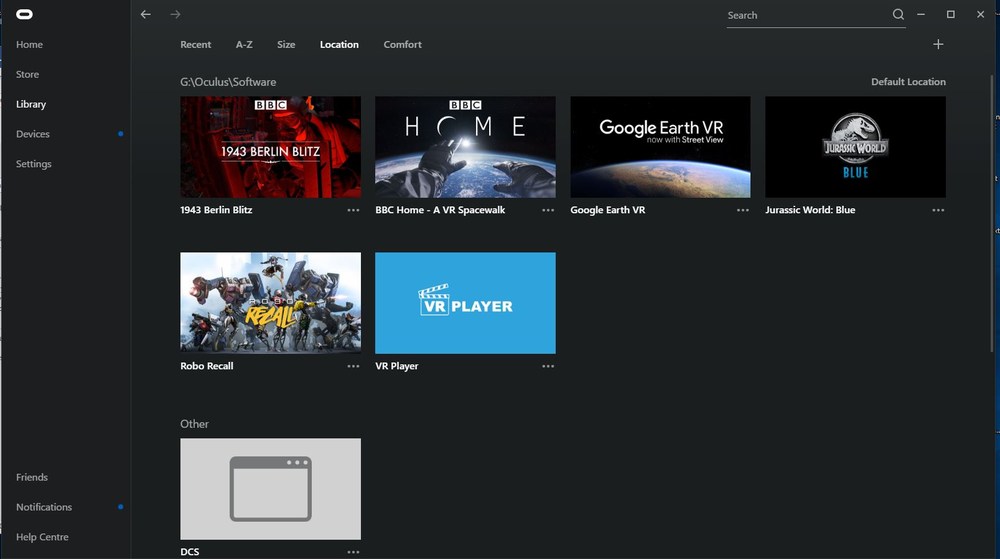Open options menu for Jurassic World: Blue
The width and height of the screenshot is (1000, 559).
pyautogui.click(x=938, y=210)
